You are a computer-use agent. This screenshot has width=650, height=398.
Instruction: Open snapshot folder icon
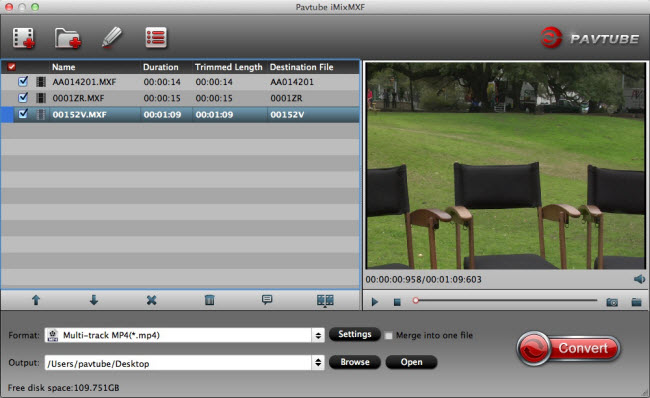pyautogui.click(x=637, y=302)
